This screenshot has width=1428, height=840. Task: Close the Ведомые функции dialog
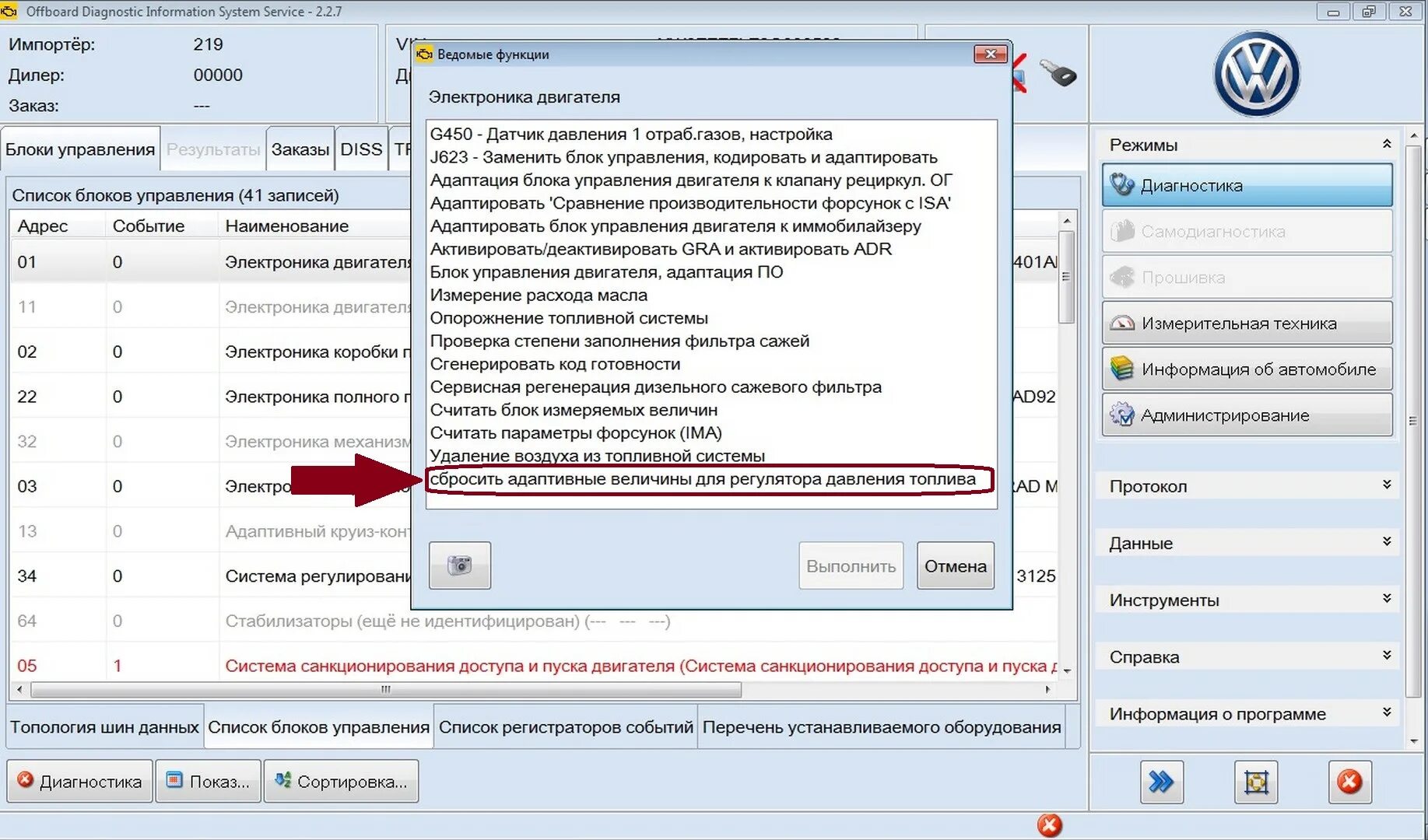coord(991,54)
